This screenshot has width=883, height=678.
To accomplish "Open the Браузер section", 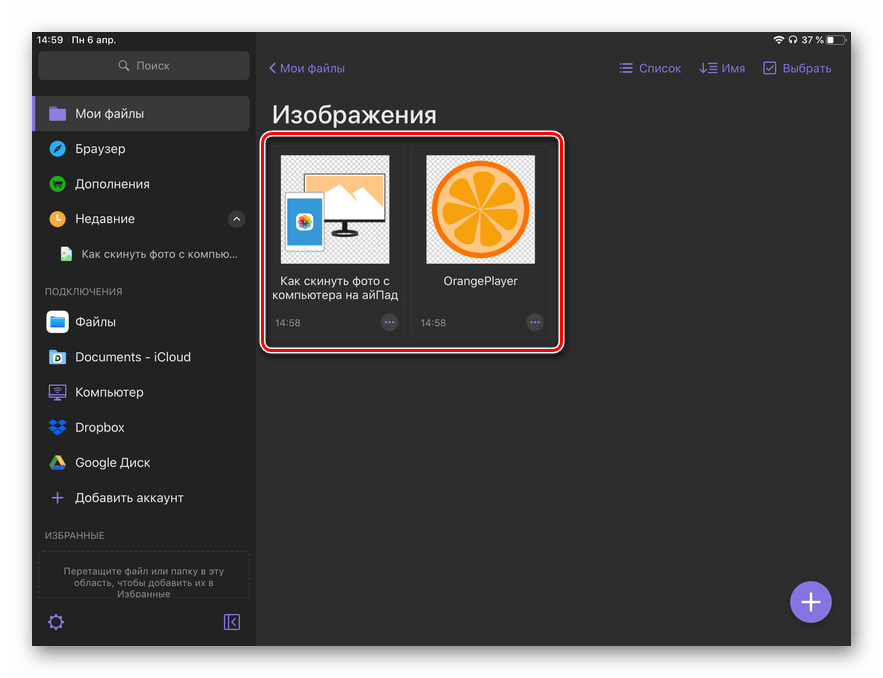I will (x=100, y=149).
